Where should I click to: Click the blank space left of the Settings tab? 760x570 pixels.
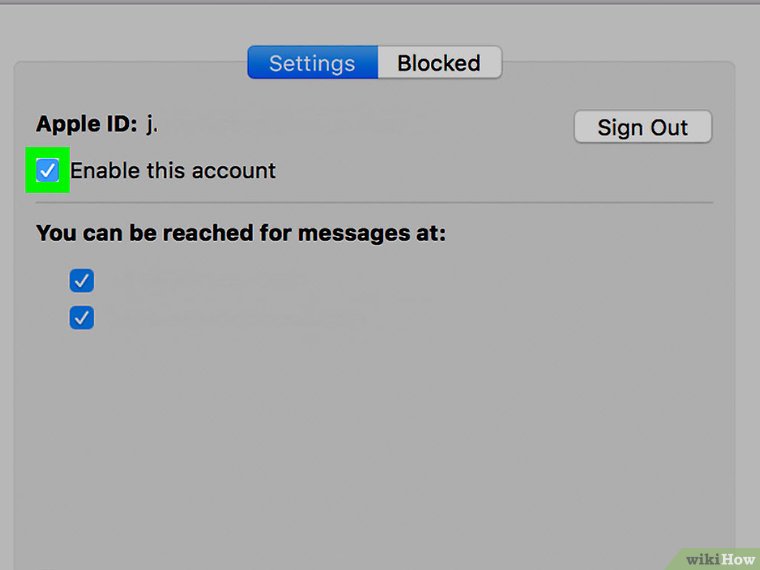[x=130, y=63]
